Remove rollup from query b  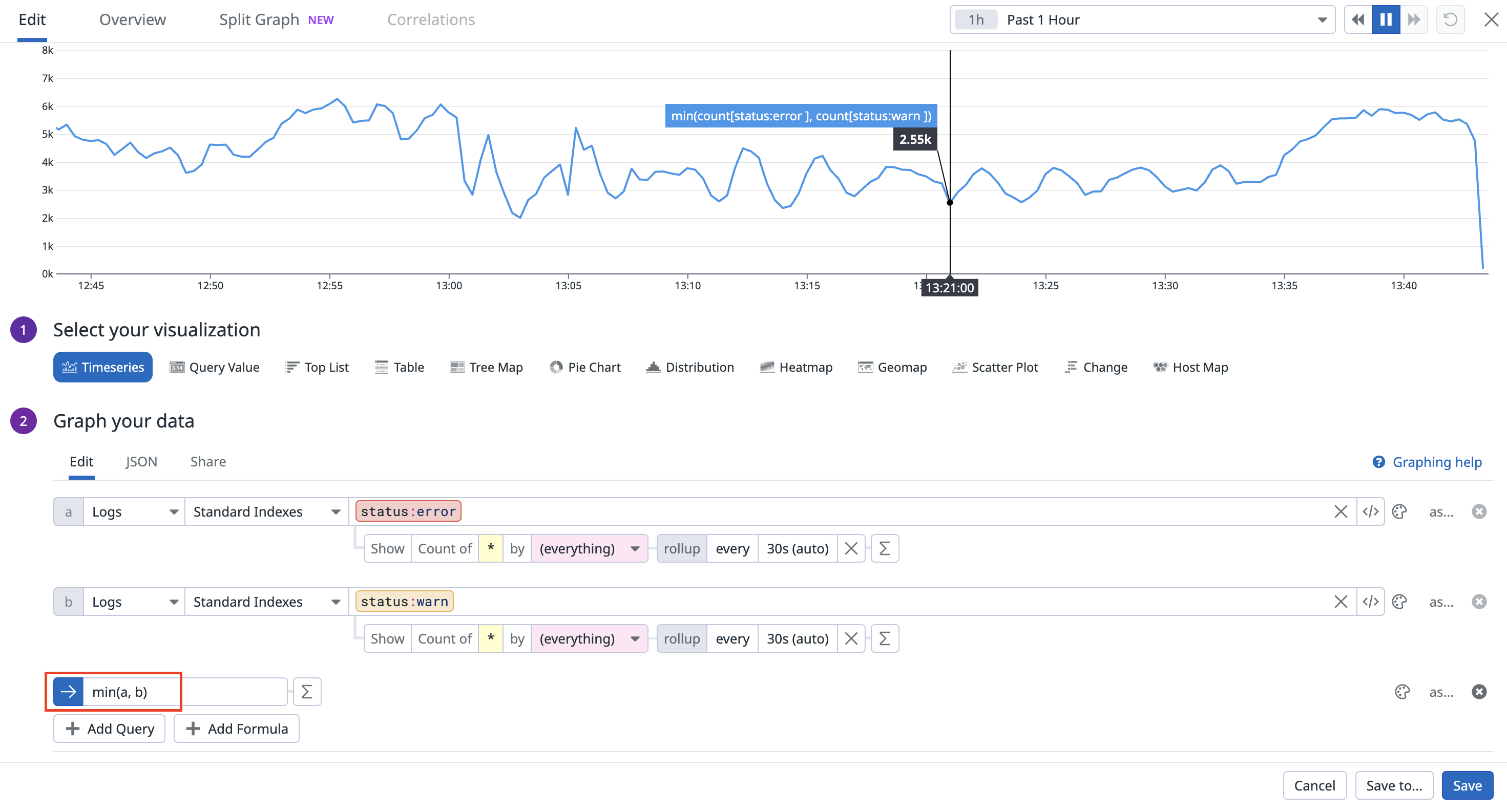851,638
